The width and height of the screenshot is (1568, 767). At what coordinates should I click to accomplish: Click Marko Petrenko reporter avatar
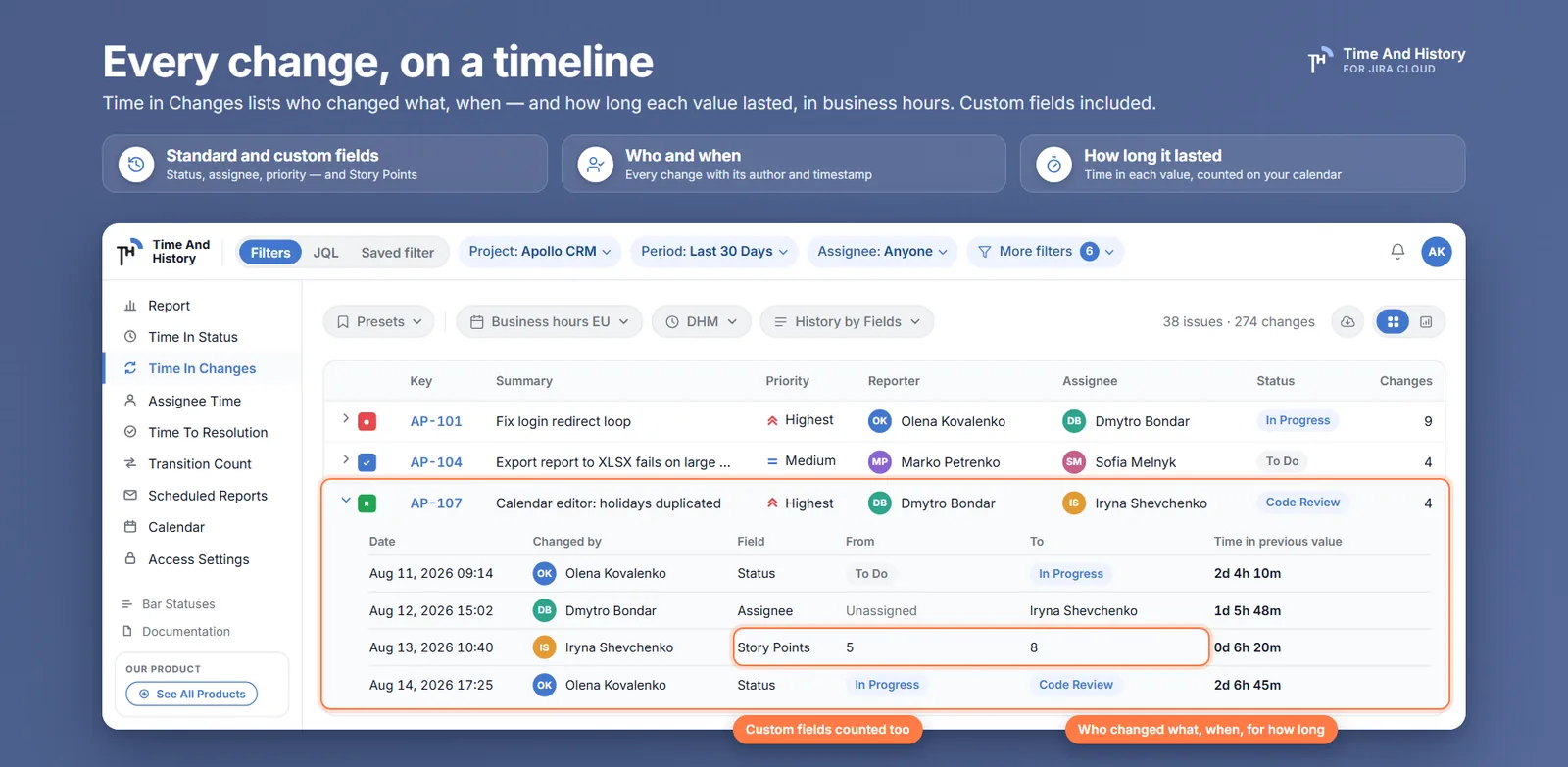[x=879, y=461]
